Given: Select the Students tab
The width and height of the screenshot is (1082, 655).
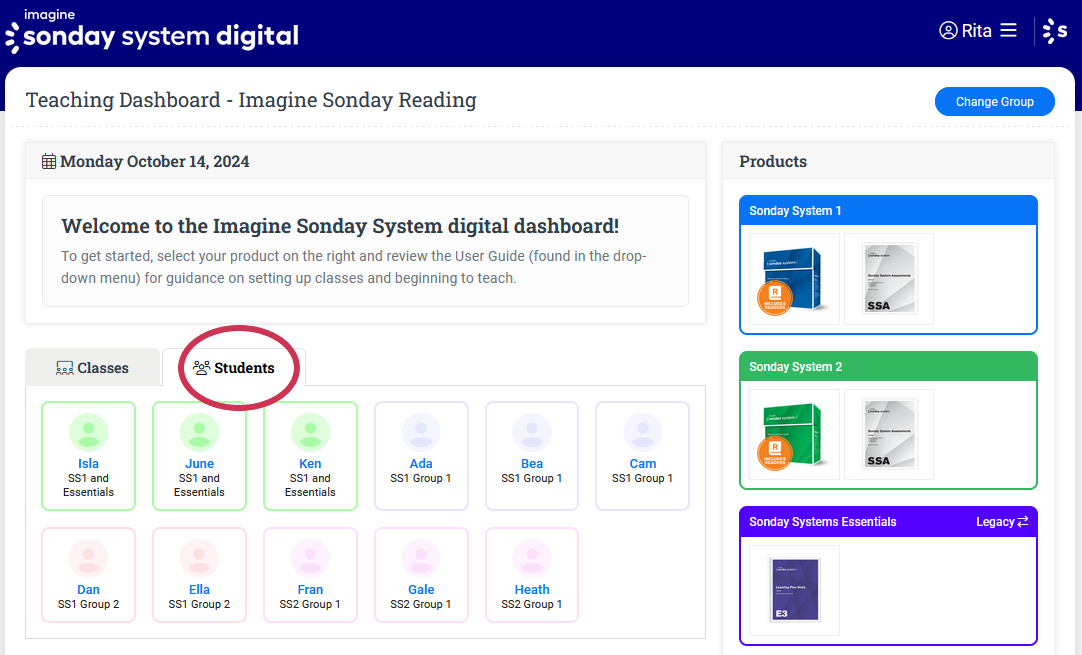Looking at the screenshot, I should (x=234, y=368).
